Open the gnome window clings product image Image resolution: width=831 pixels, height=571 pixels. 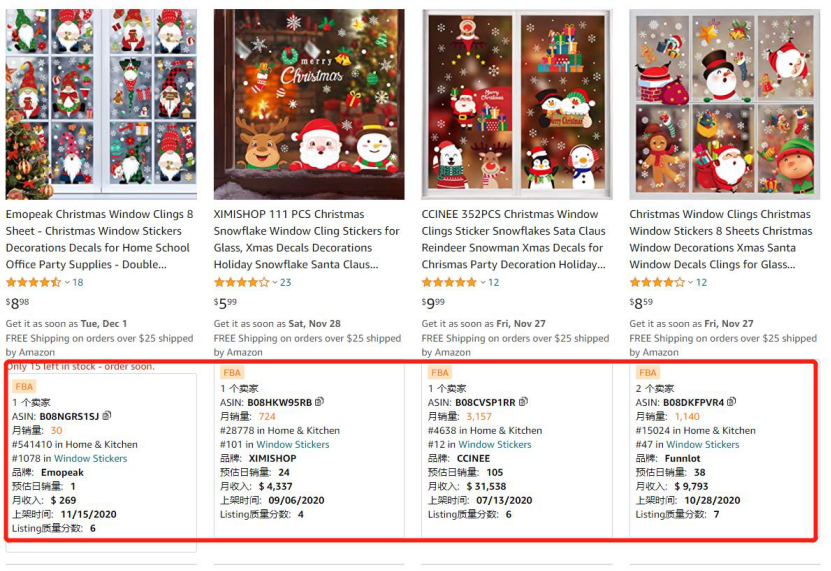(x=101, y=104)
